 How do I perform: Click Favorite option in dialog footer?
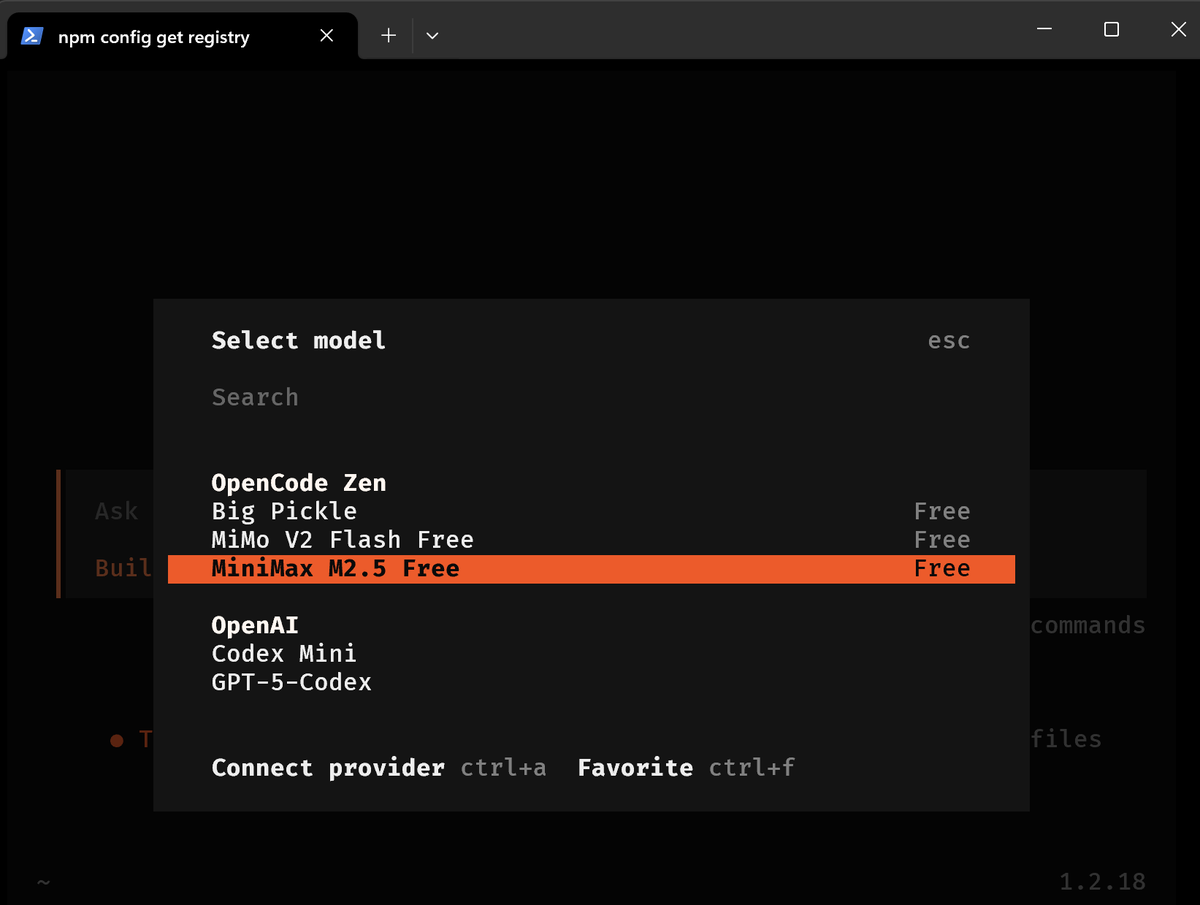[635, 768]
